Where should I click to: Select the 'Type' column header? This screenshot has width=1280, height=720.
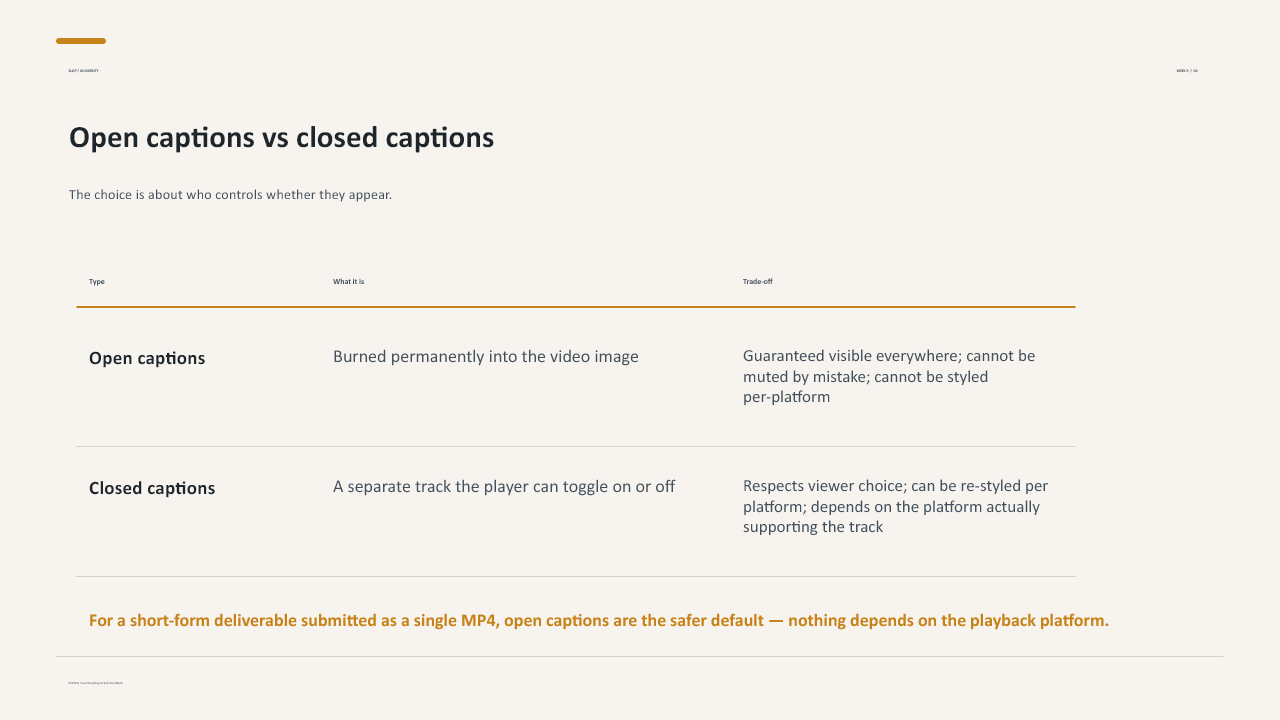[x=97, y=282]
